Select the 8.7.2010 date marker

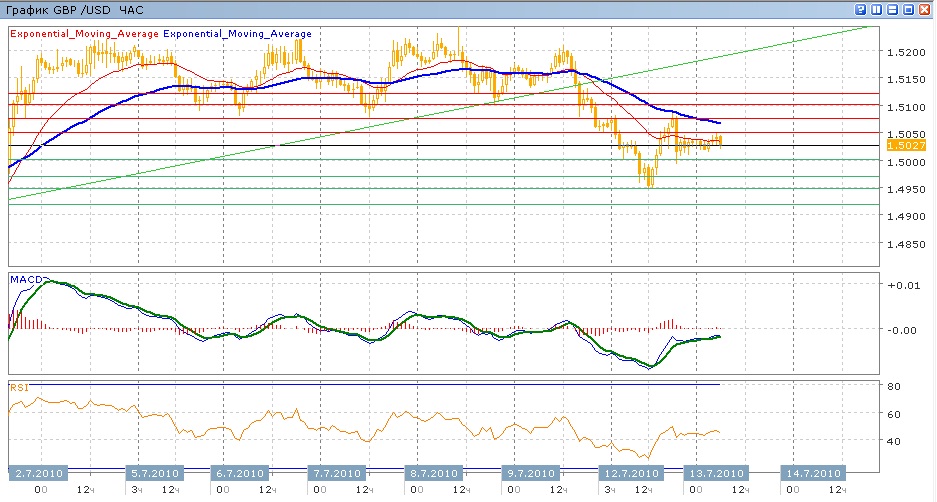tap(433, 473)
